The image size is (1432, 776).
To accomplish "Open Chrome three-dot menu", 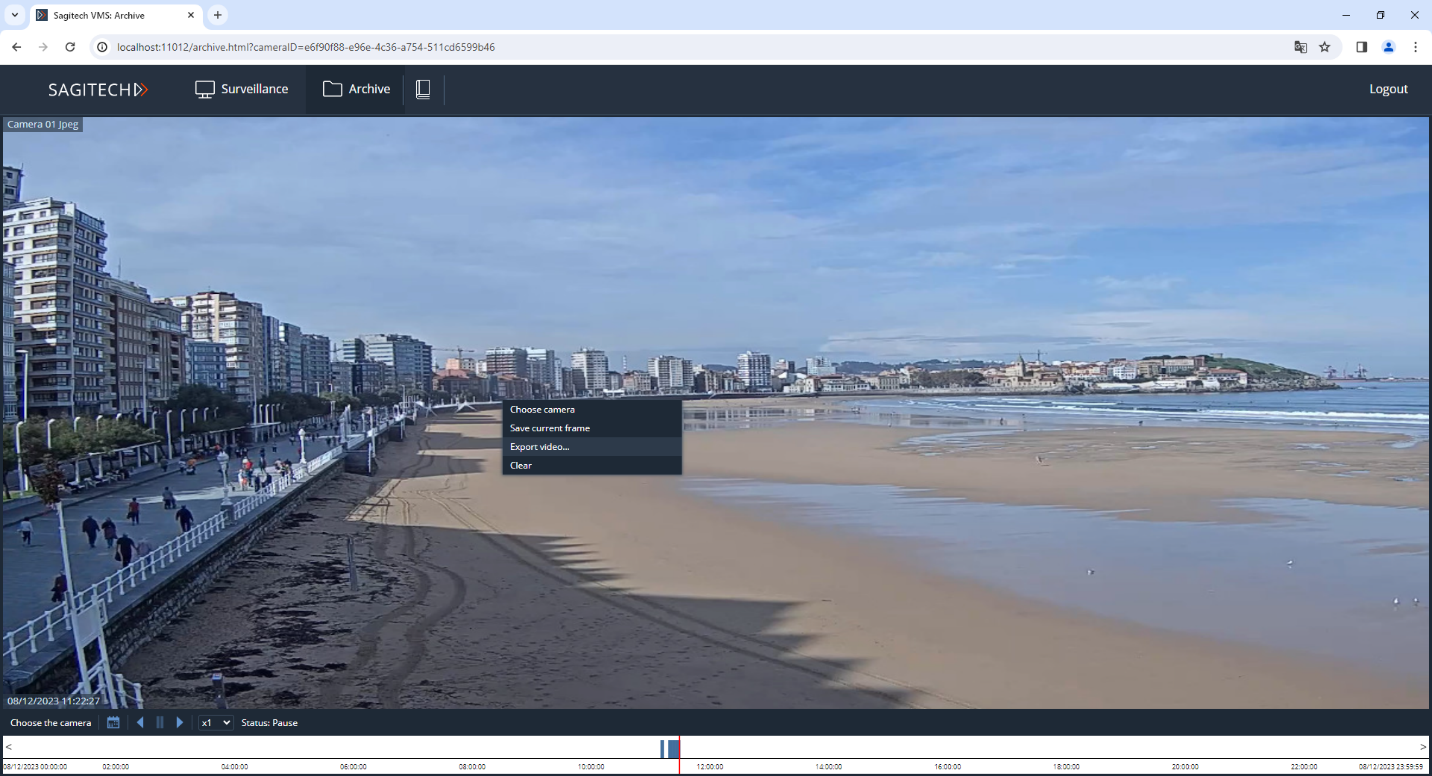I will coord(1415,47).
